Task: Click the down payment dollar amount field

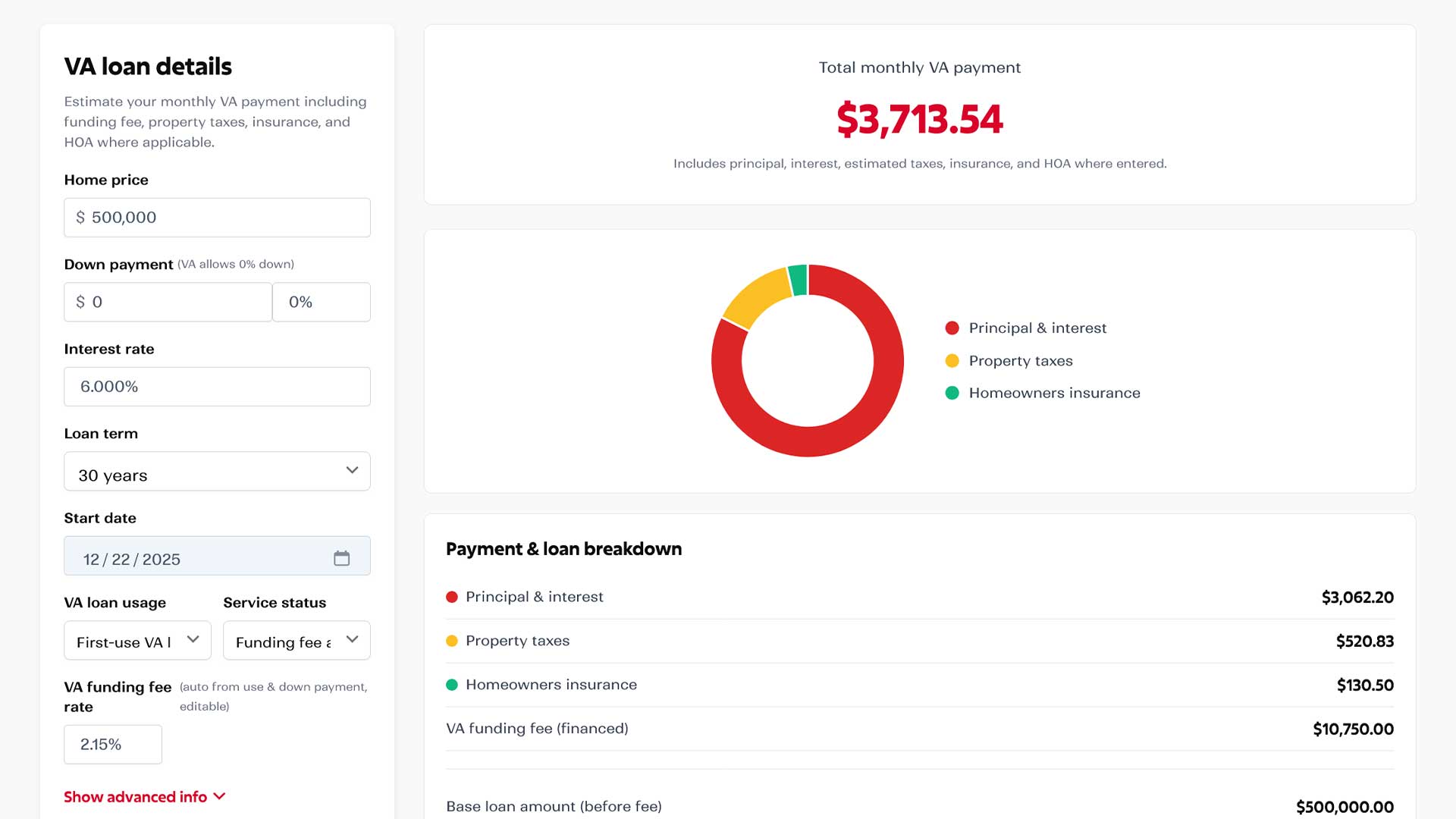Action: tap(168, 302)
